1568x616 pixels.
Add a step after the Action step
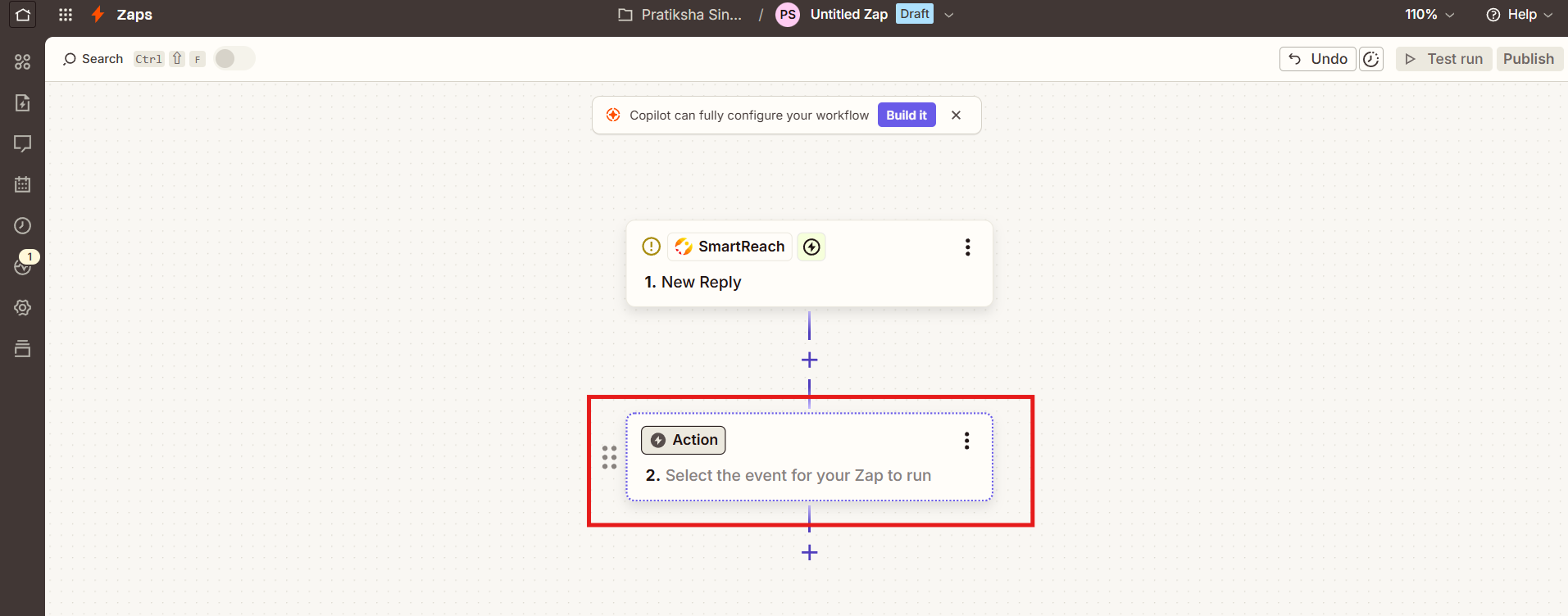[809, 552]
